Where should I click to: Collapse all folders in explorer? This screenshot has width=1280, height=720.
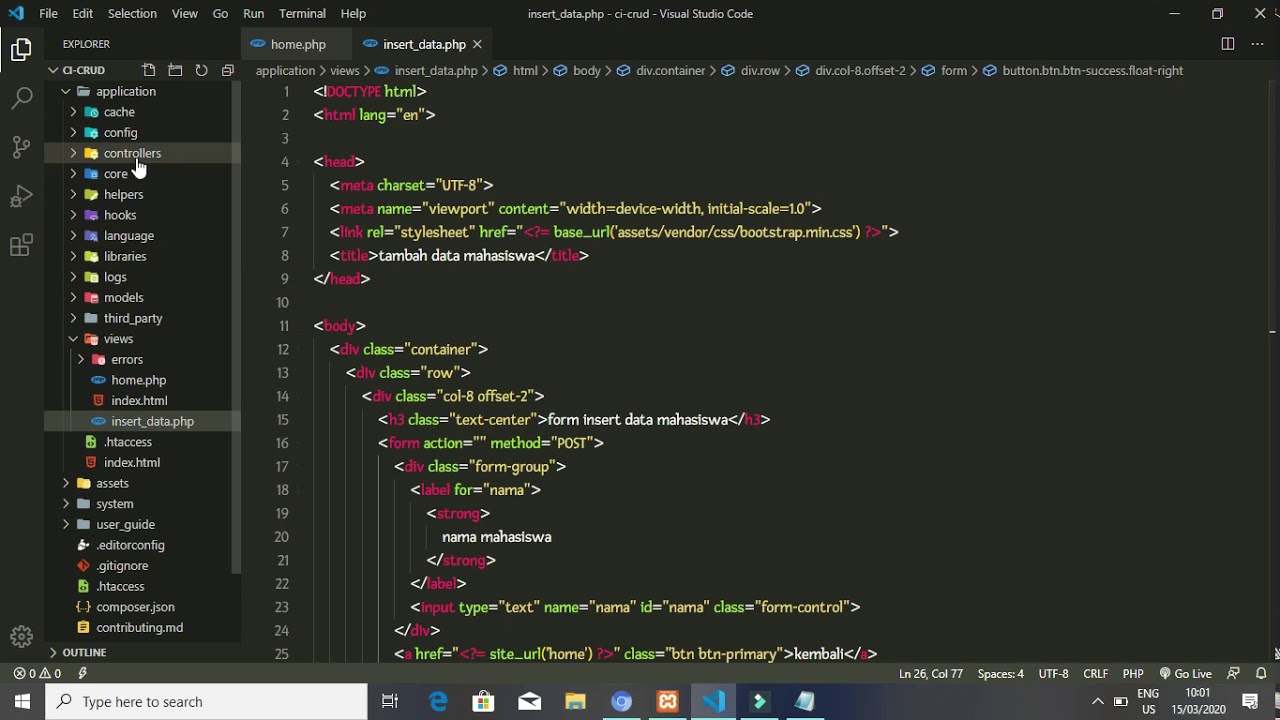pos(227,70)
